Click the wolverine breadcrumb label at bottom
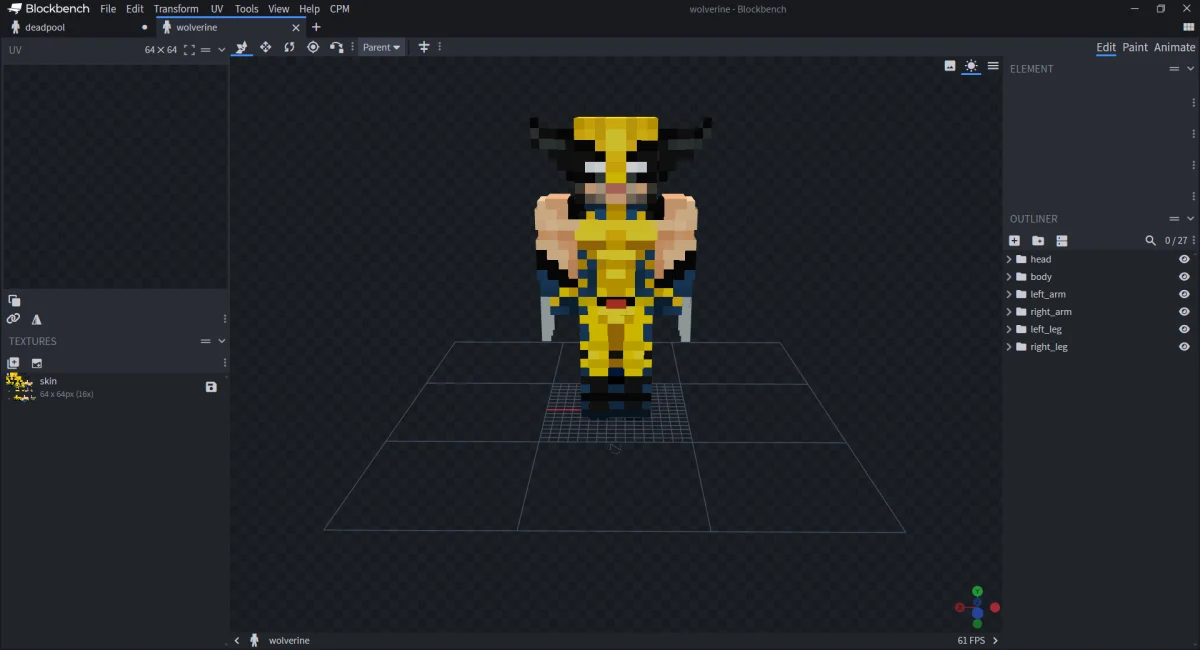The image size is (1200, 650). click(289, 640)
